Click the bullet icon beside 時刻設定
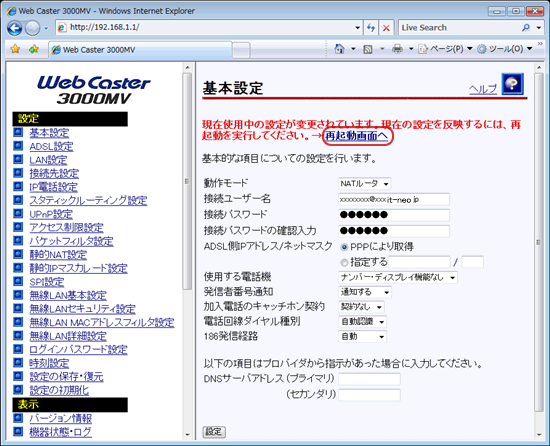Image resolution: width=550 pixels, height=446 pixels. (x=18, y=362)
